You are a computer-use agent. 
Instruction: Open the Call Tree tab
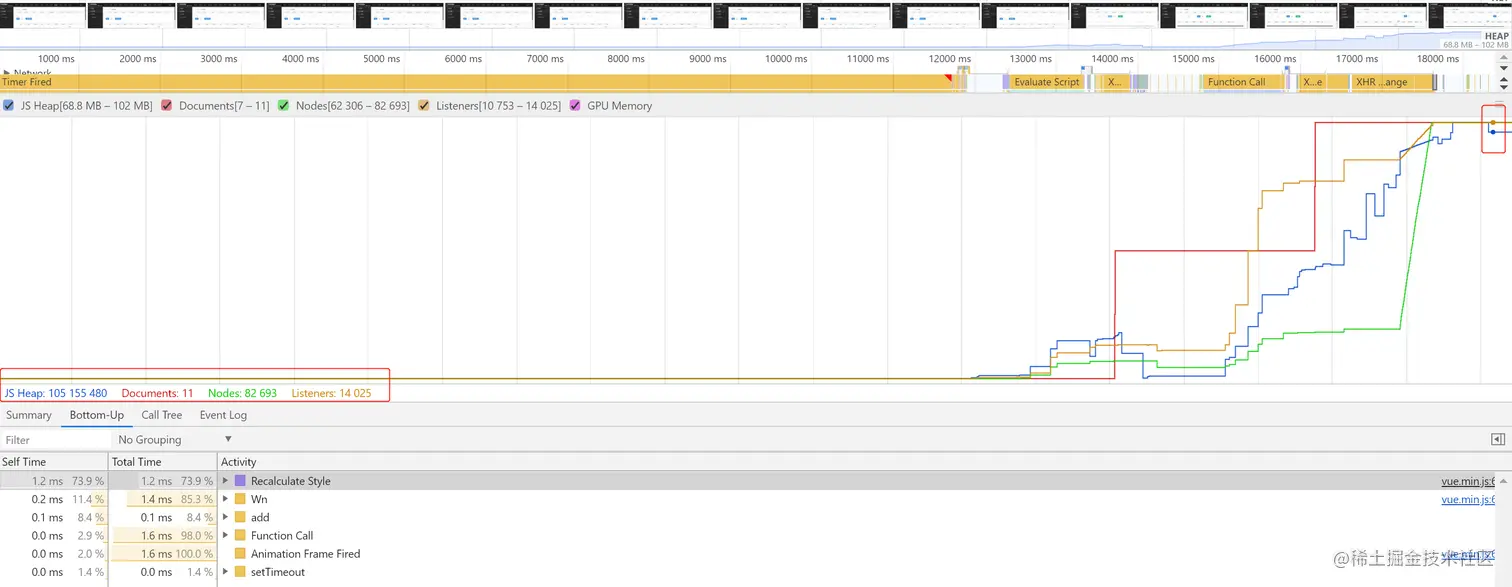[162, 415]
